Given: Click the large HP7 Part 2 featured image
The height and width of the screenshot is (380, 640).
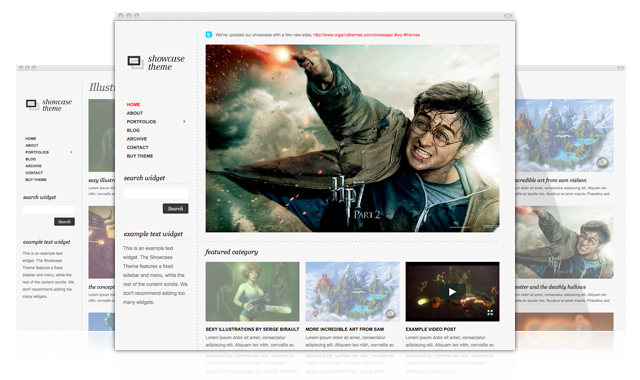Looking at the screenshot, I should point(352,138).
